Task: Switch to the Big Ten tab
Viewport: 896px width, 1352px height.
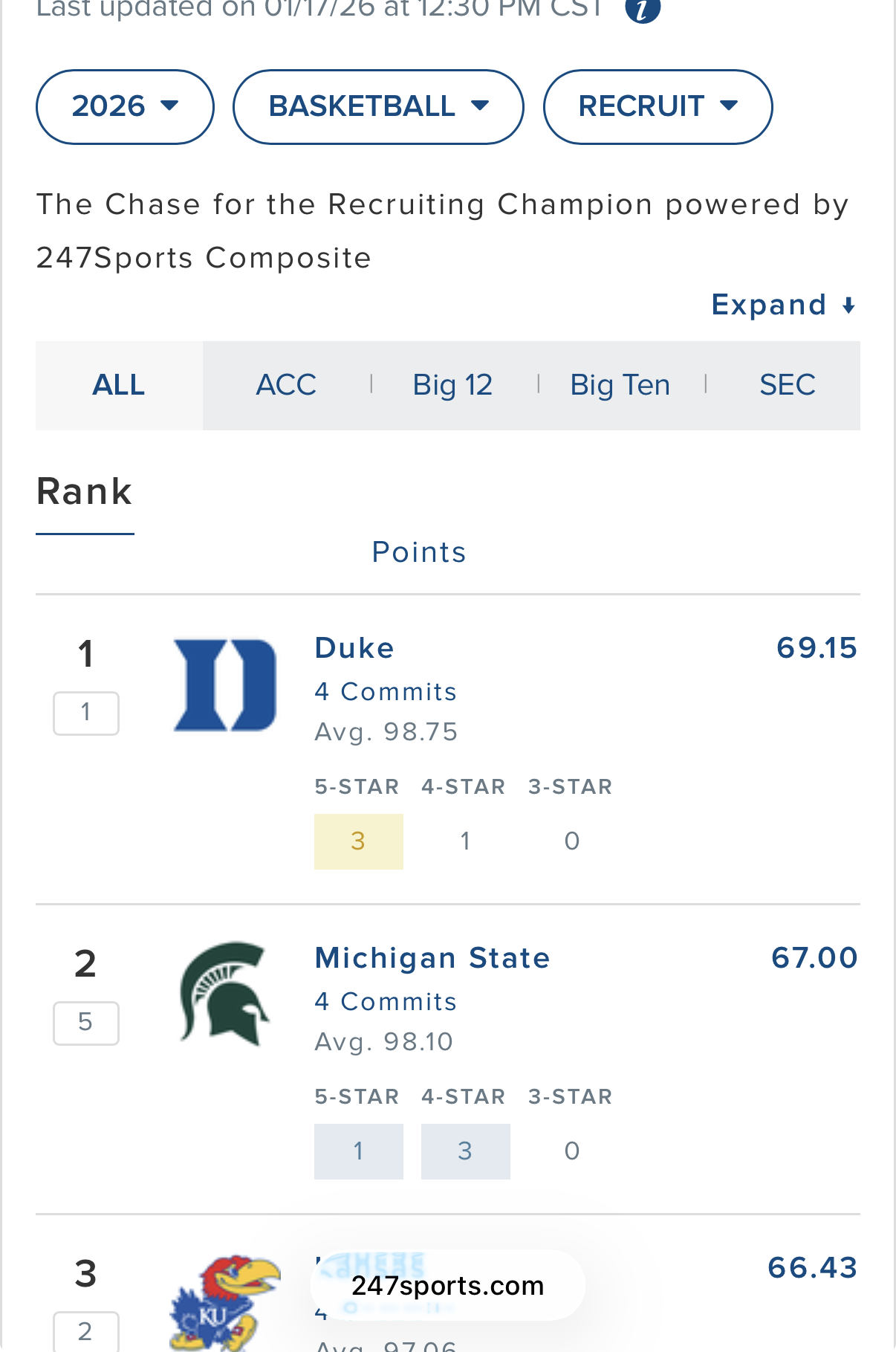Action: point(620,386)
